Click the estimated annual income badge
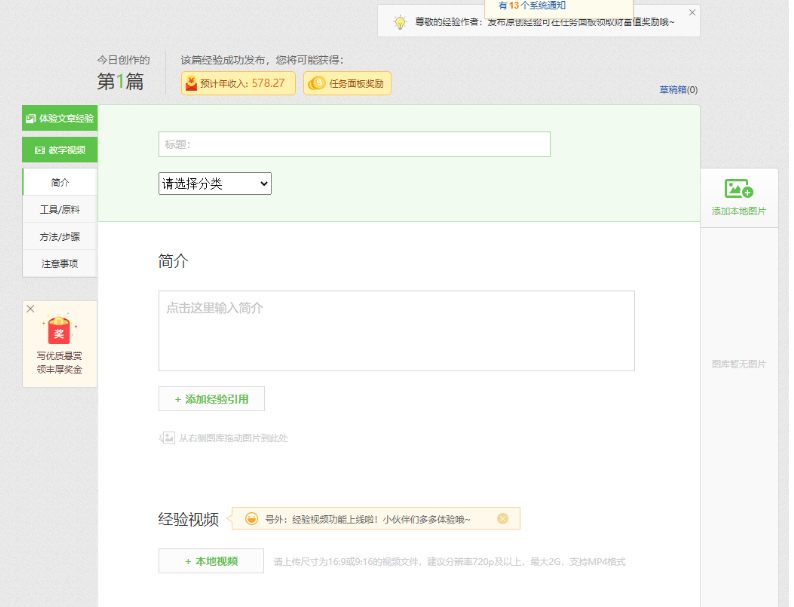 tap(238, 84)
